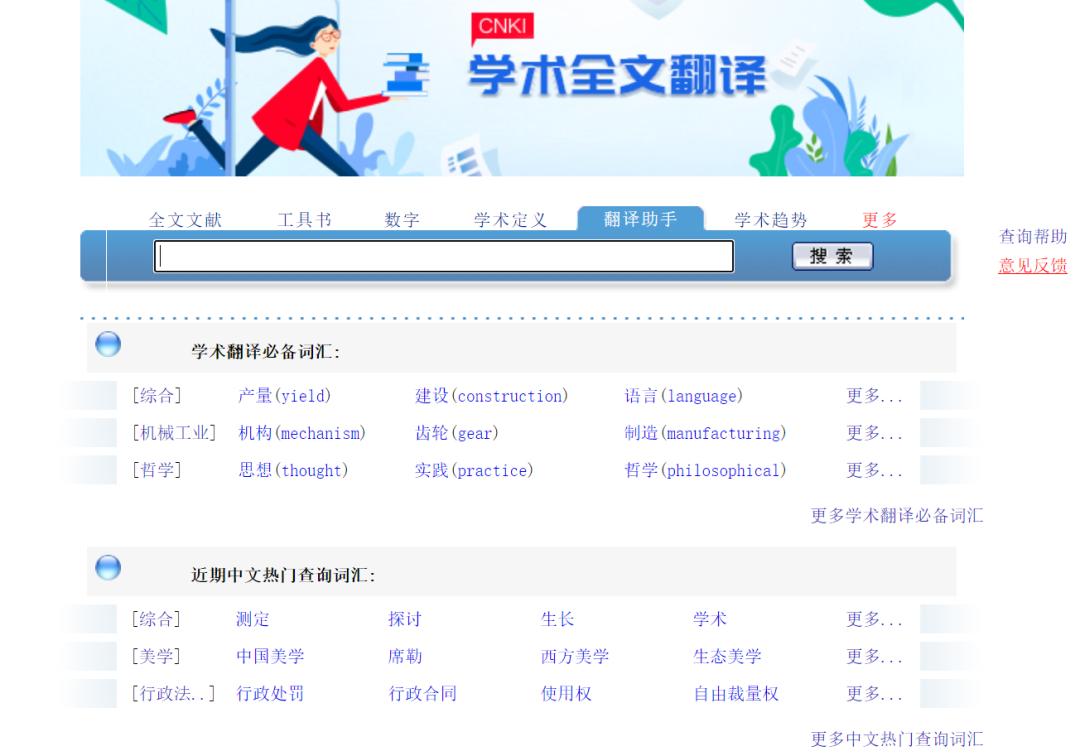The image size is (1080, 756).
Task: Open the 学术定义 tab
Action: pos(510,220)
